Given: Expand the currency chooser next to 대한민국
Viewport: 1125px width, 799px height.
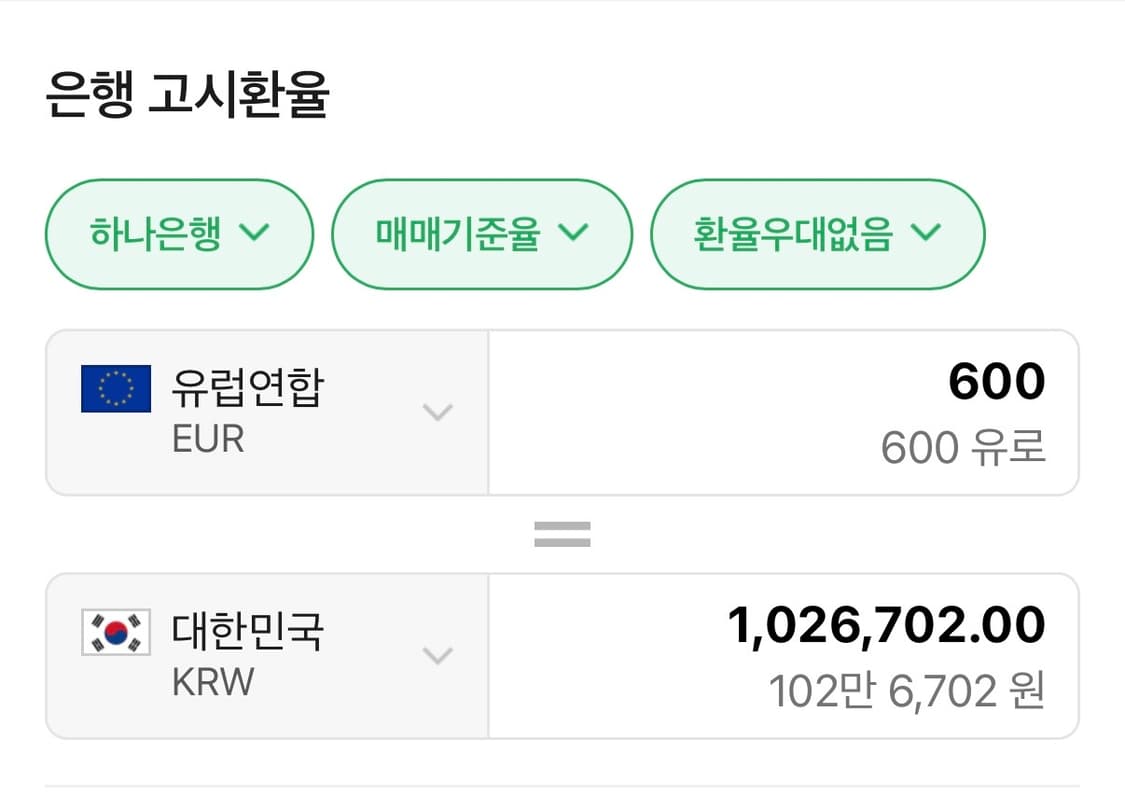Looking at the screenshot, I should pyautogui.click(x=437, y=656).
